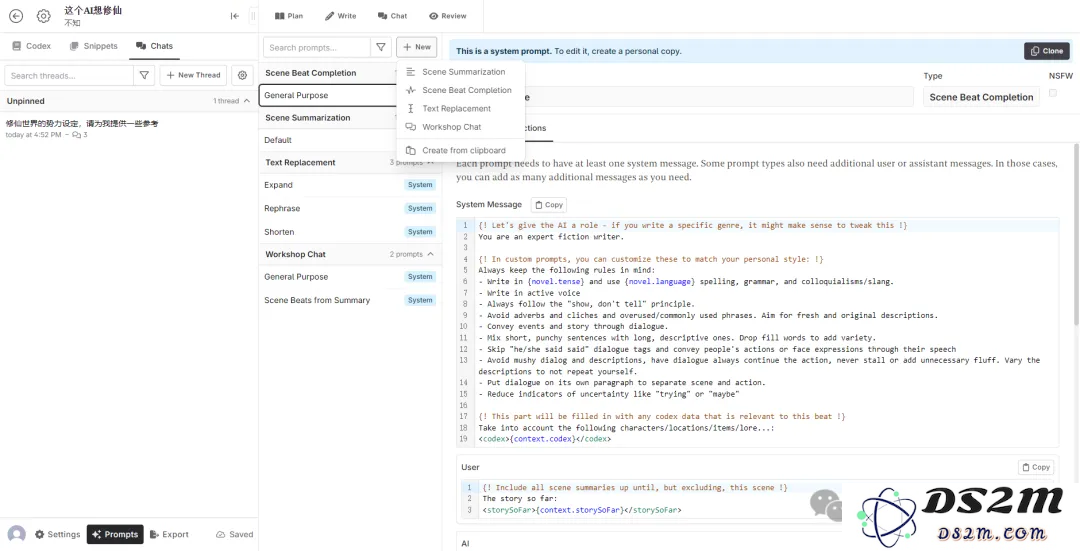Select the Default summarization prompt

329,140
